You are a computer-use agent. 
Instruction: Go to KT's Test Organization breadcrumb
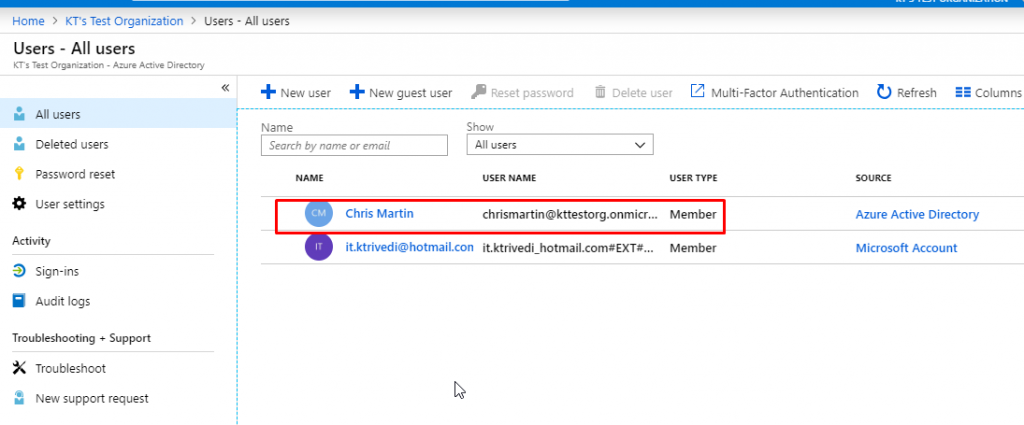click(123, 21)
